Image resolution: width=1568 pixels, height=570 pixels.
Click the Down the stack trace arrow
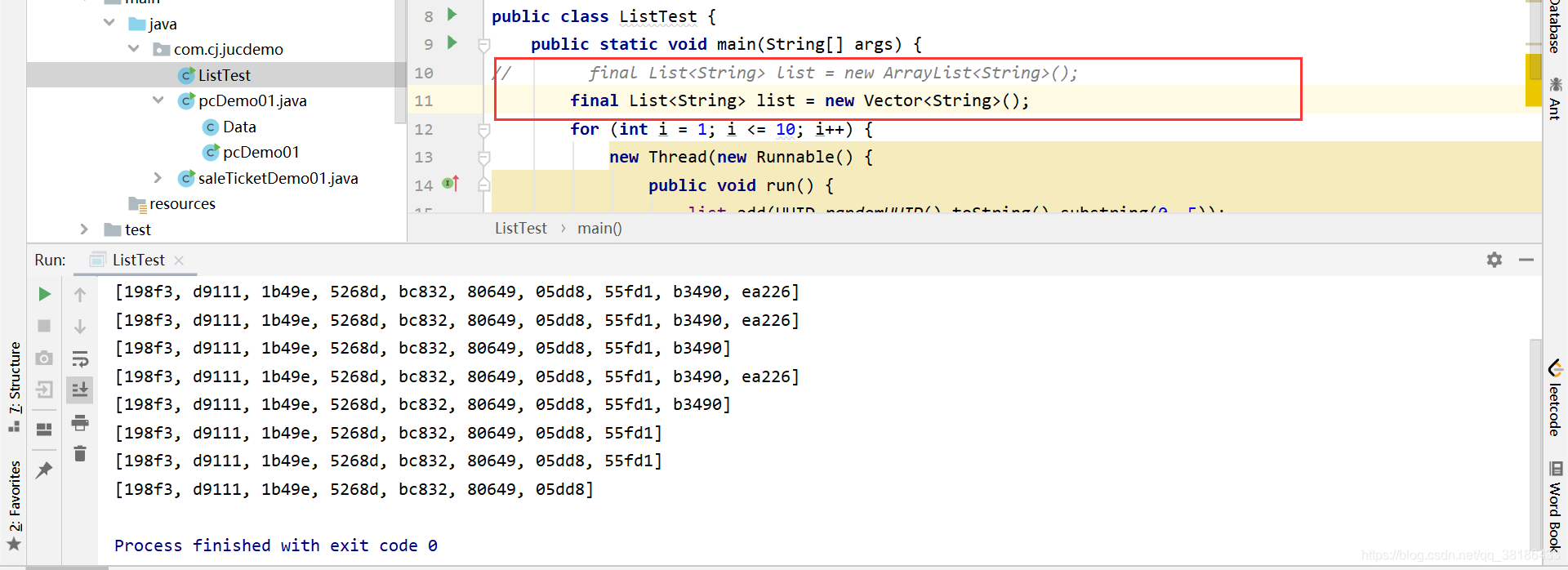pos(80,327)
